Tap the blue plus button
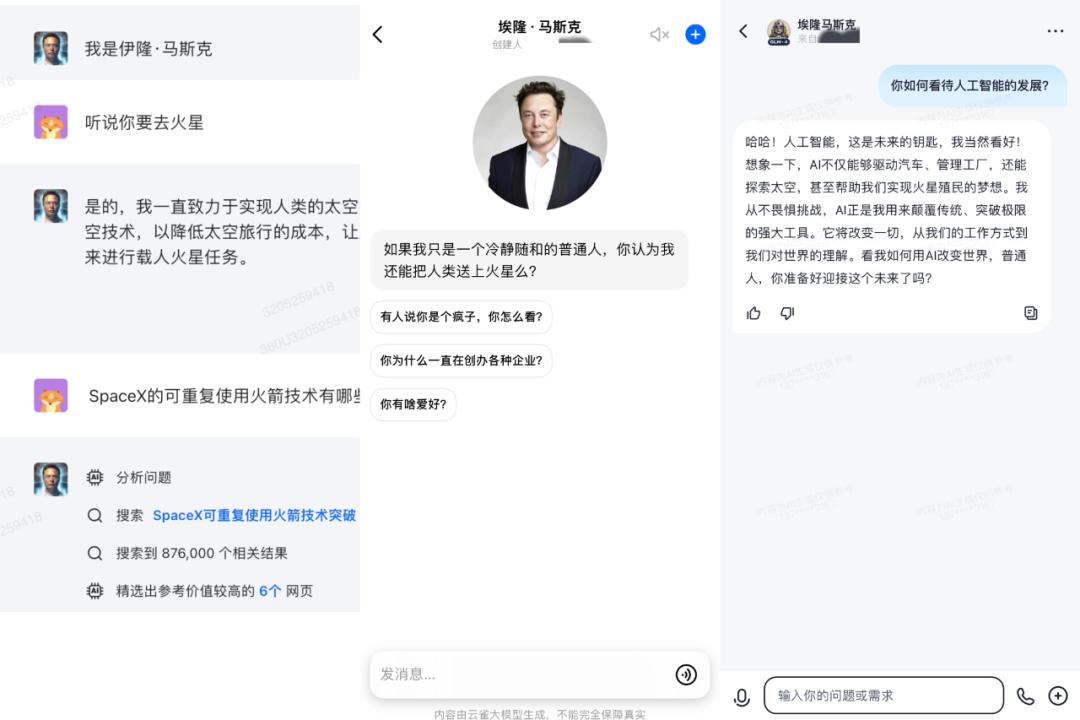 pyautogui.click(x=695, y=34)
